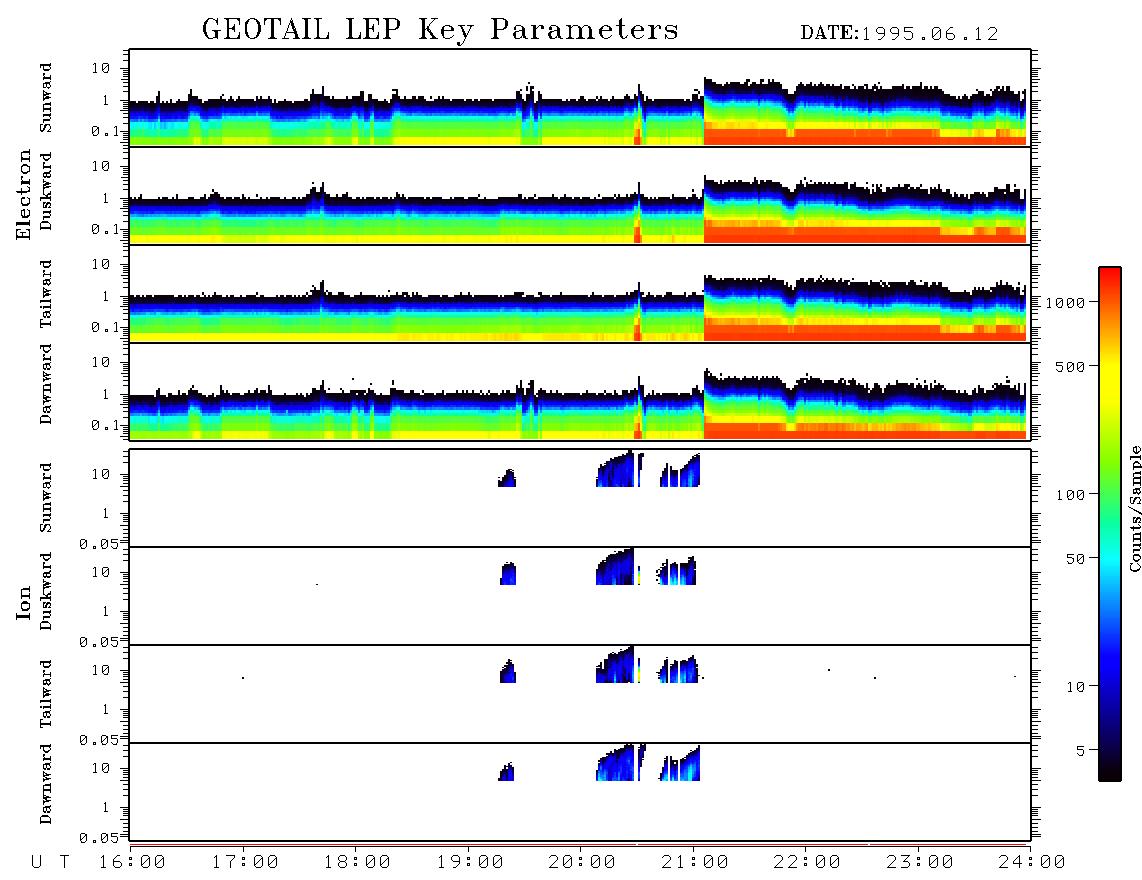Screen dimensions: 1142x880
Task: Click the 17:00 time tick label
Action: coord(245,863)
